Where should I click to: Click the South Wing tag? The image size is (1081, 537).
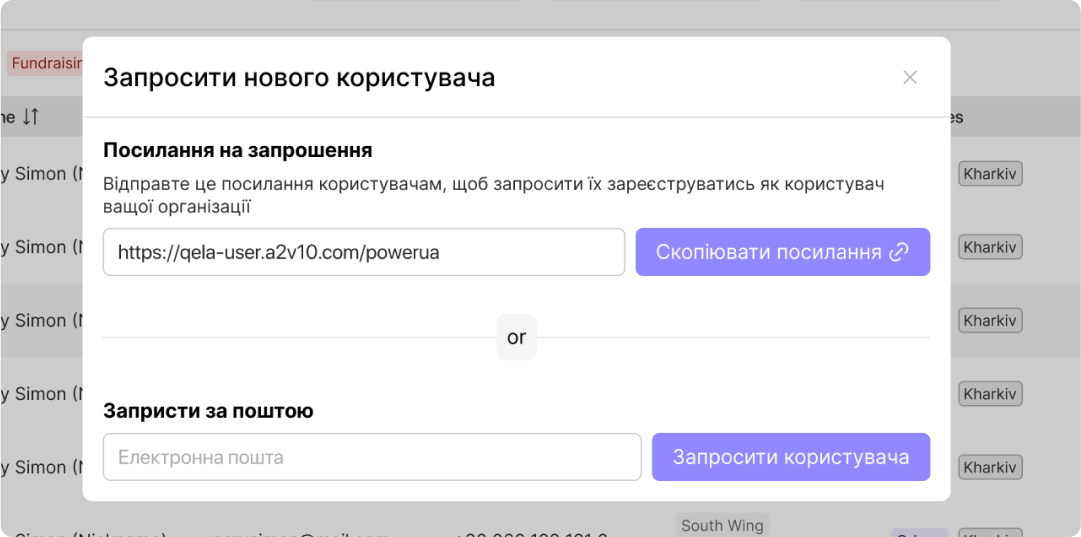pos(722,525)
